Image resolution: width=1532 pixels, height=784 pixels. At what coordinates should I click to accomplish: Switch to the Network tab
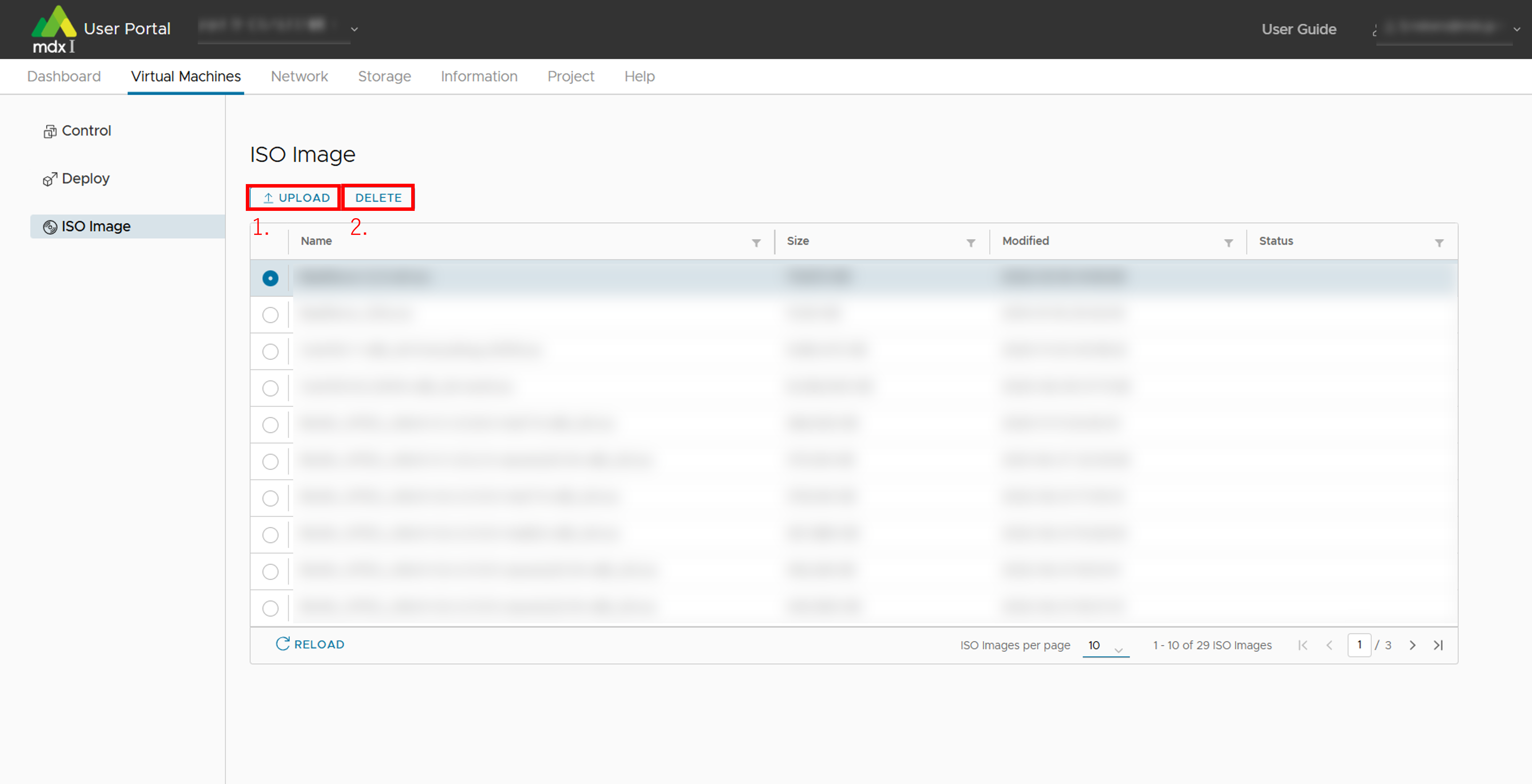[299, 76]
